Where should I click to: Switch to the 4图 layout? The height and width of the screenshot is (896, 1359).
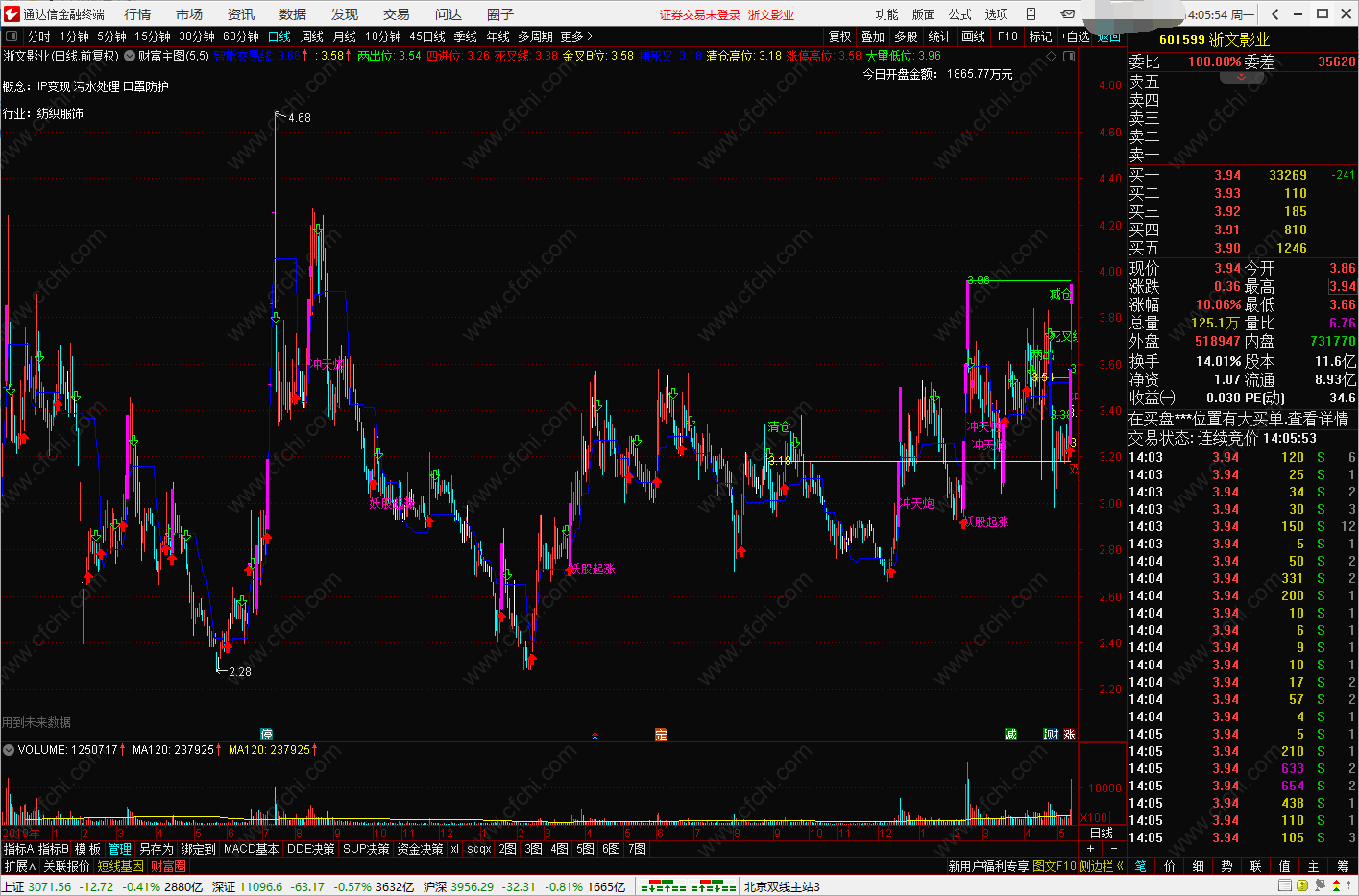560,849
